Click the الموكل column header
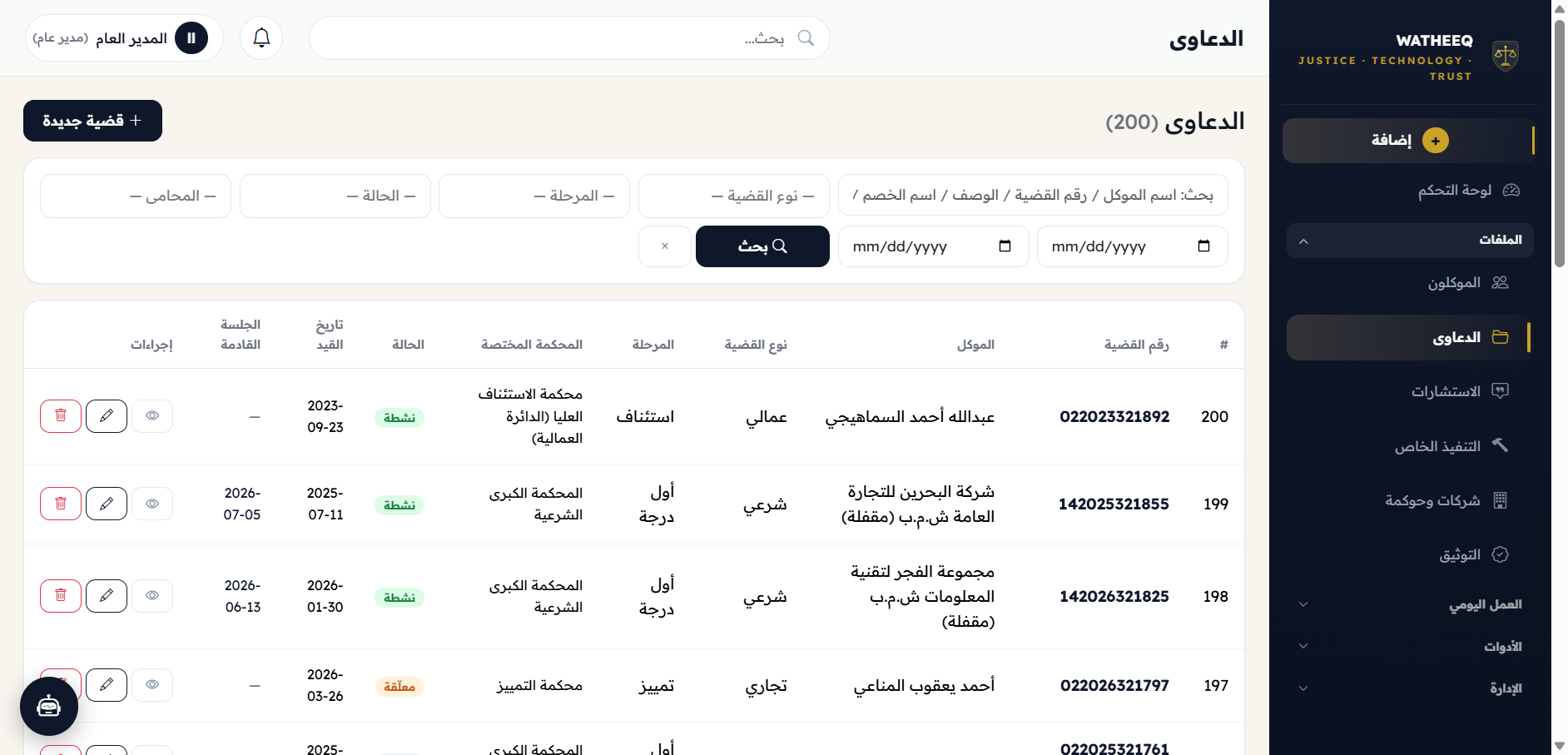 975,345
